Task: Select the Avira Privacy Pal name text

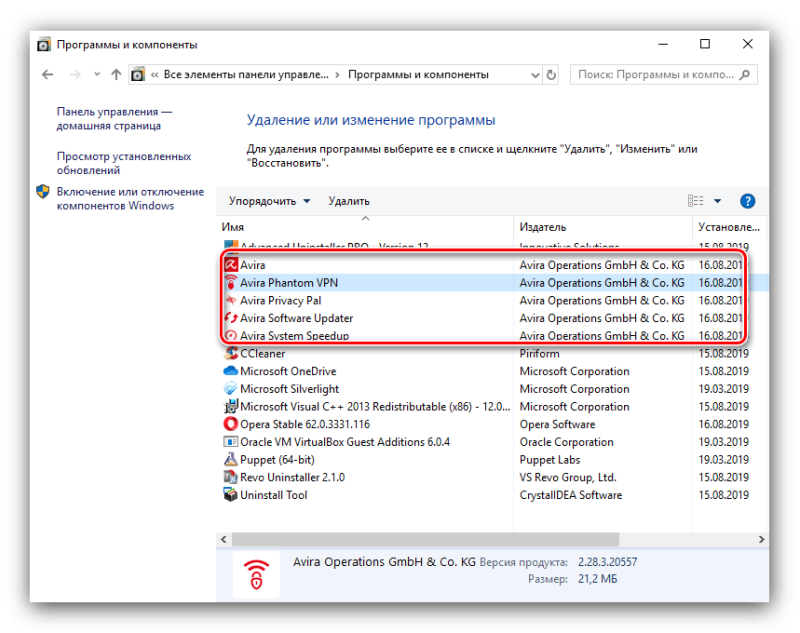Action: (281, 300)
